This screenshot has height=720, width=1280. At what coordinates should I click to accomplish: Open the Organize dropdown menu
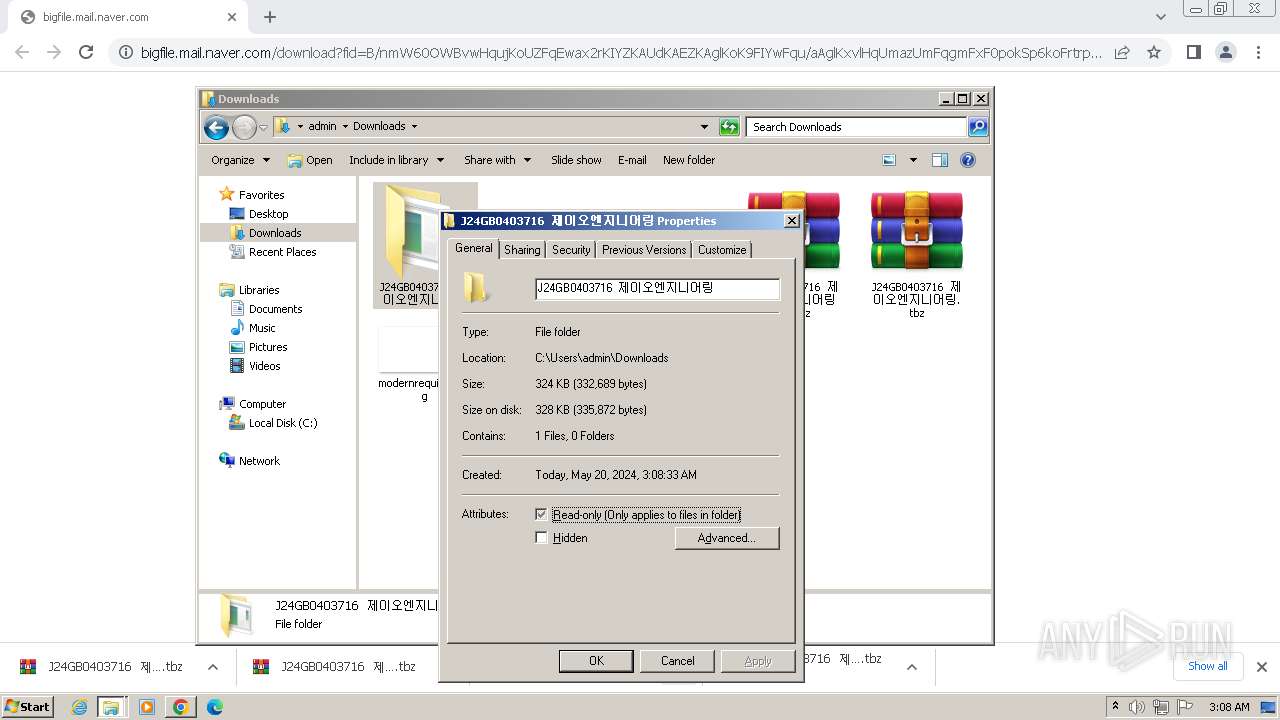[x=240, y=160]
